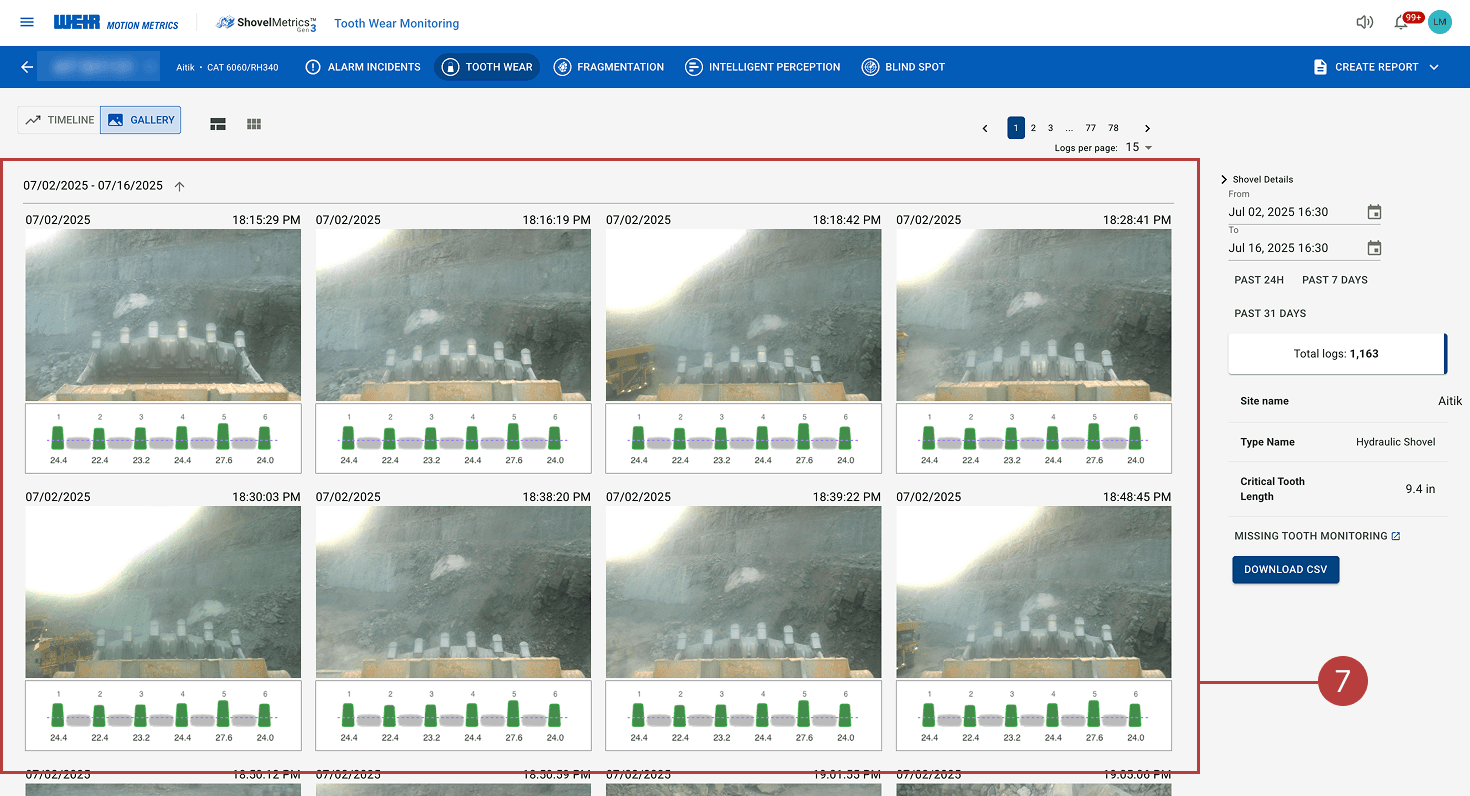Click the Aitik CAT 6060/RH340 label
1470x796 pixels.
tap(227, 67)
